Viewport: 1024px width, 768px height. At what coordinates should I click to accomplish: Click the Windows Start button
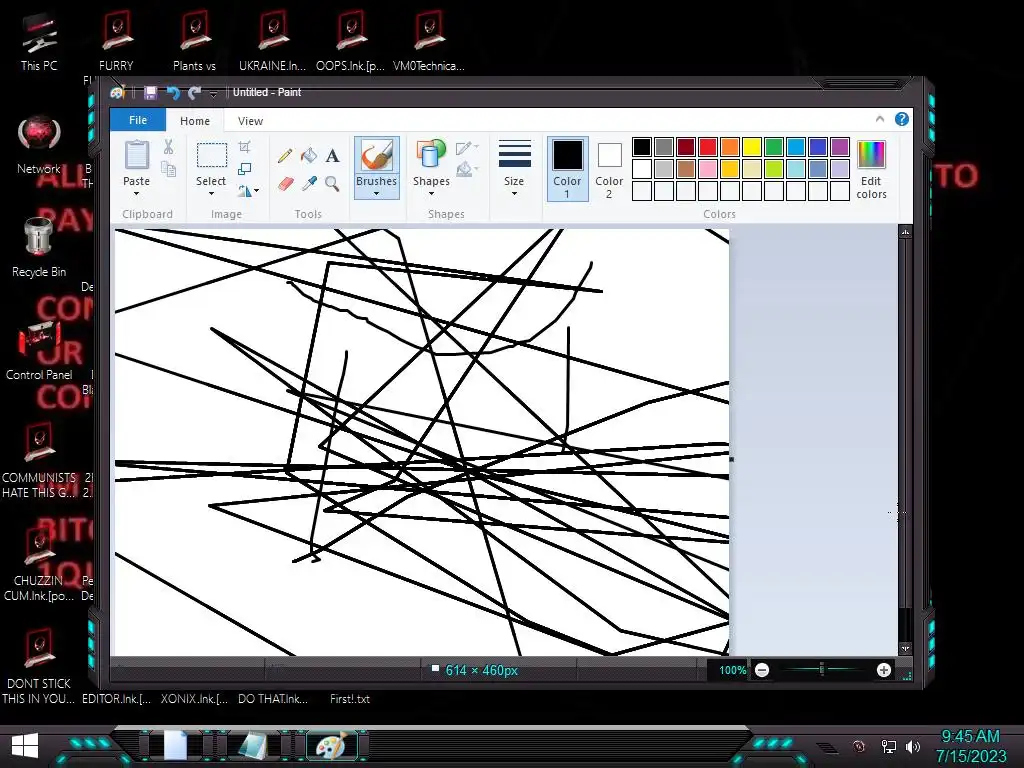[25, 746]
